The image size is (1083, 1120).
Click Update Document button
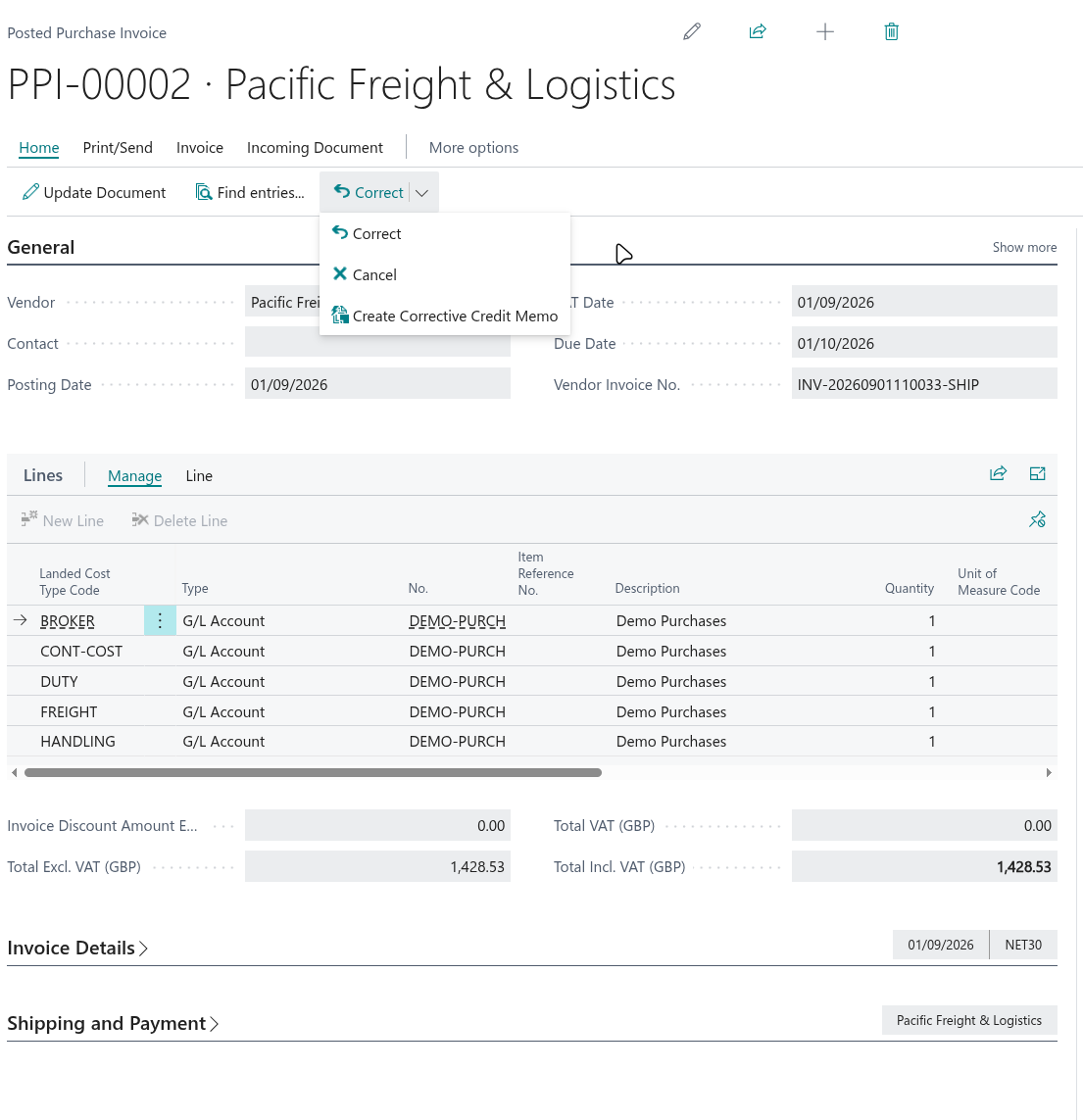point(94,193)
